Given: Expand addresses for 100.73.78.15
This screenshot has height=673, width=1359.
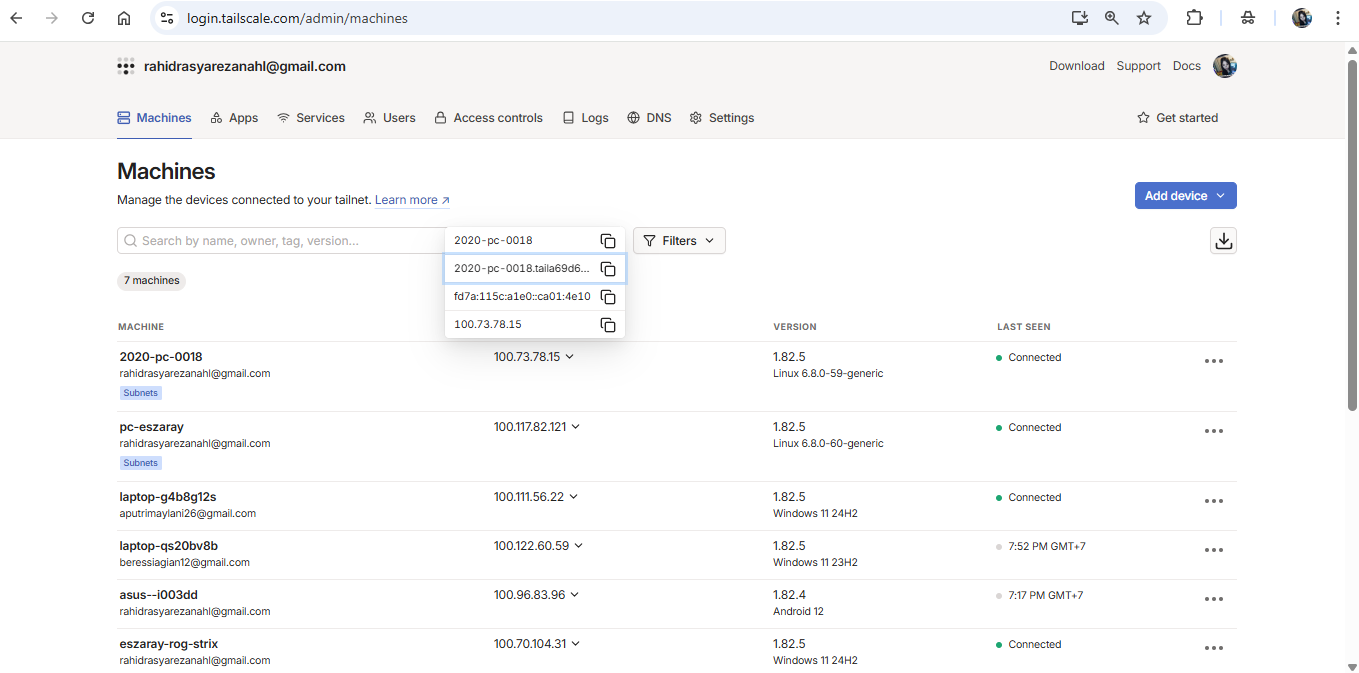Looking at the screenshot, I should tap(570, 357).
